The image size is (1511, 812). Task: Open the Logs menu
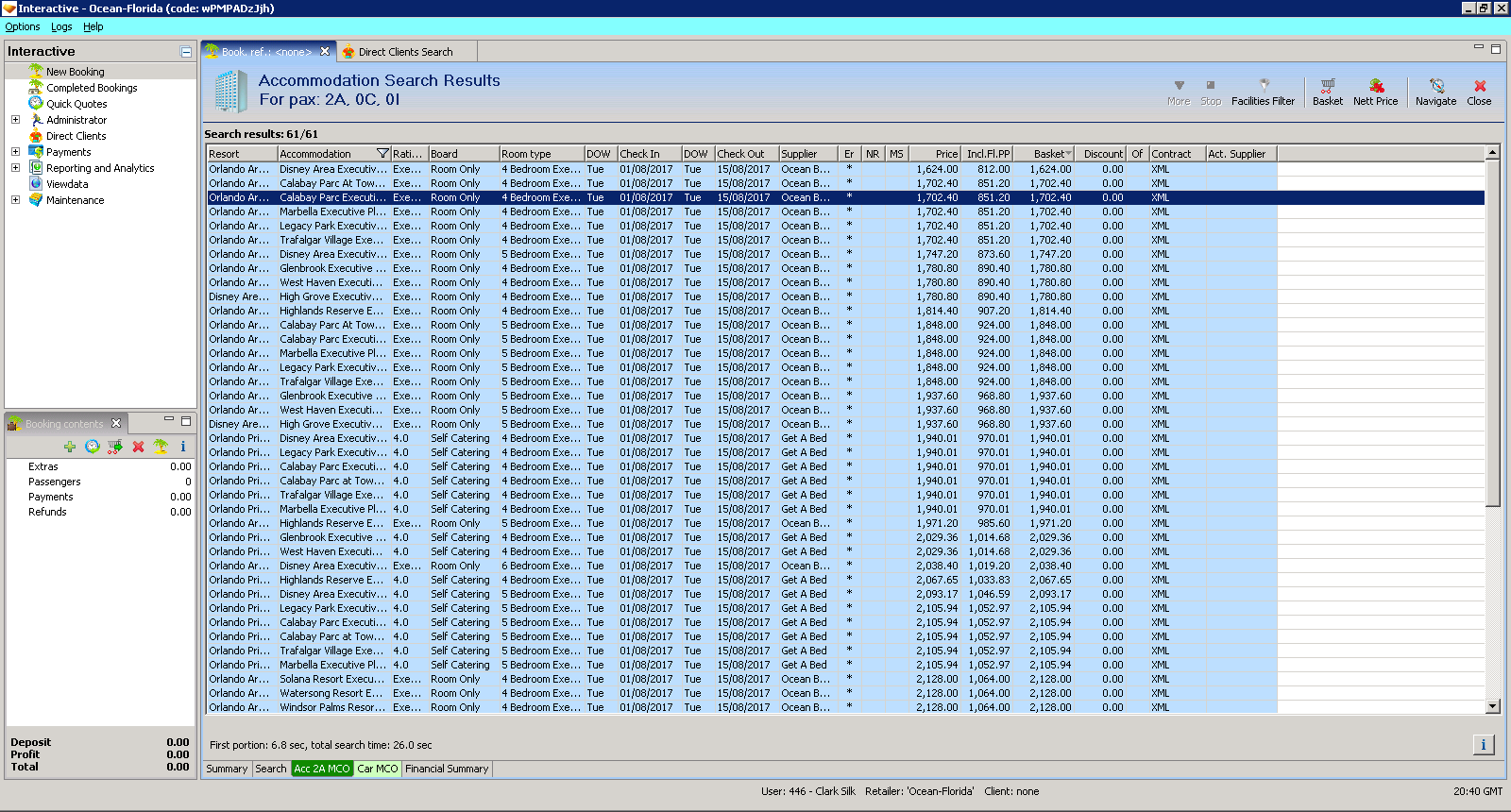[61, 26]
